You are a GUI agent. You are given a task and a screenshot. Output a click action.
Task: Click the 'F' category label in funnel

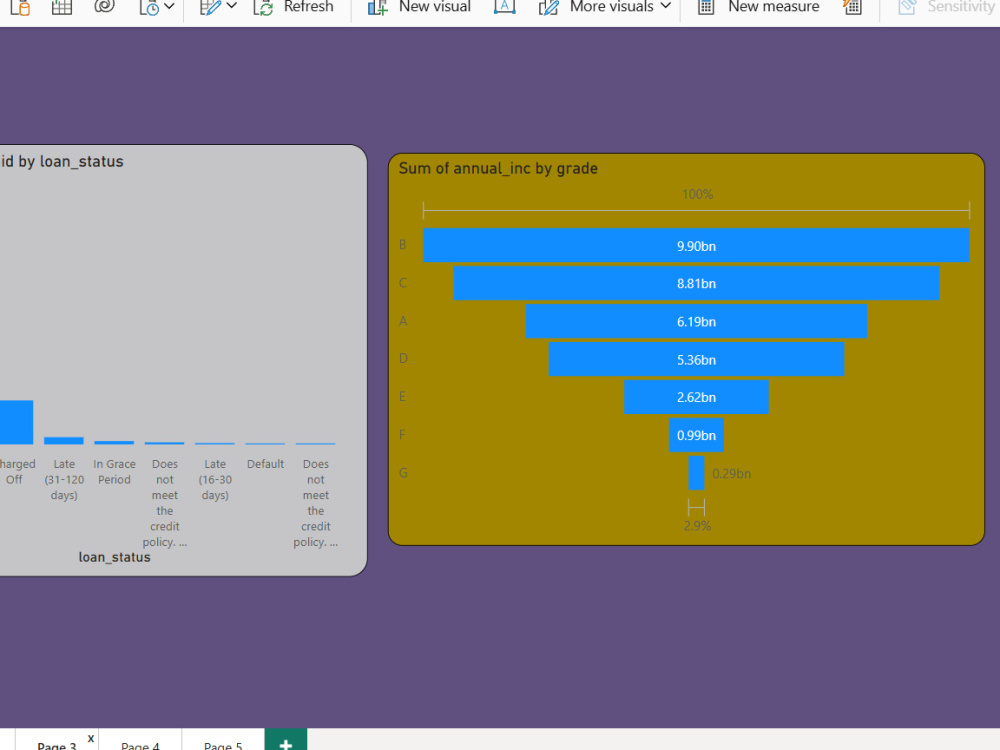(x=402, y=435)
